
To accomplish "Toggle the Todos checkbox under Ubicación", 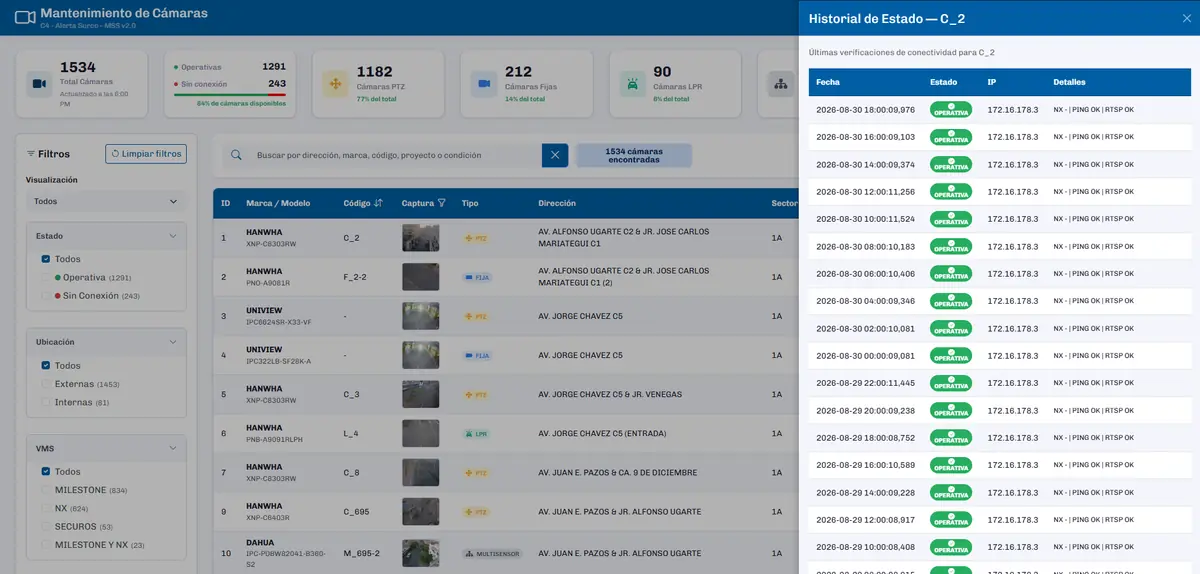I will click(x=46, y=366).
